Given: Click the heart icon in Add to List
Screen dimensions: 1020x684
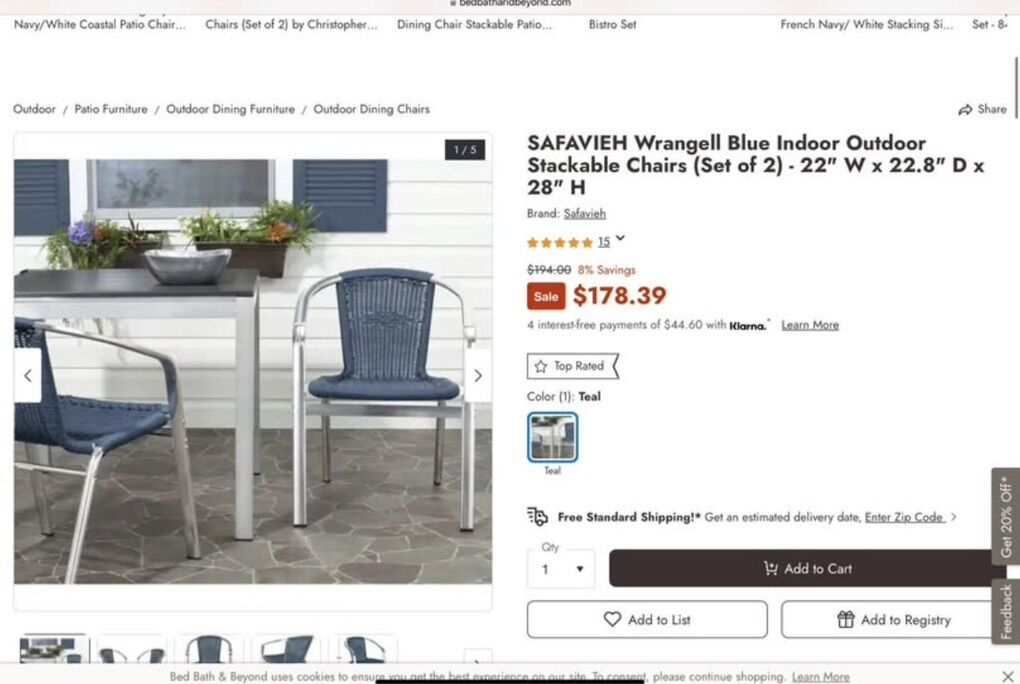Looking at the screenshot, I should click(x=612, y=619).
